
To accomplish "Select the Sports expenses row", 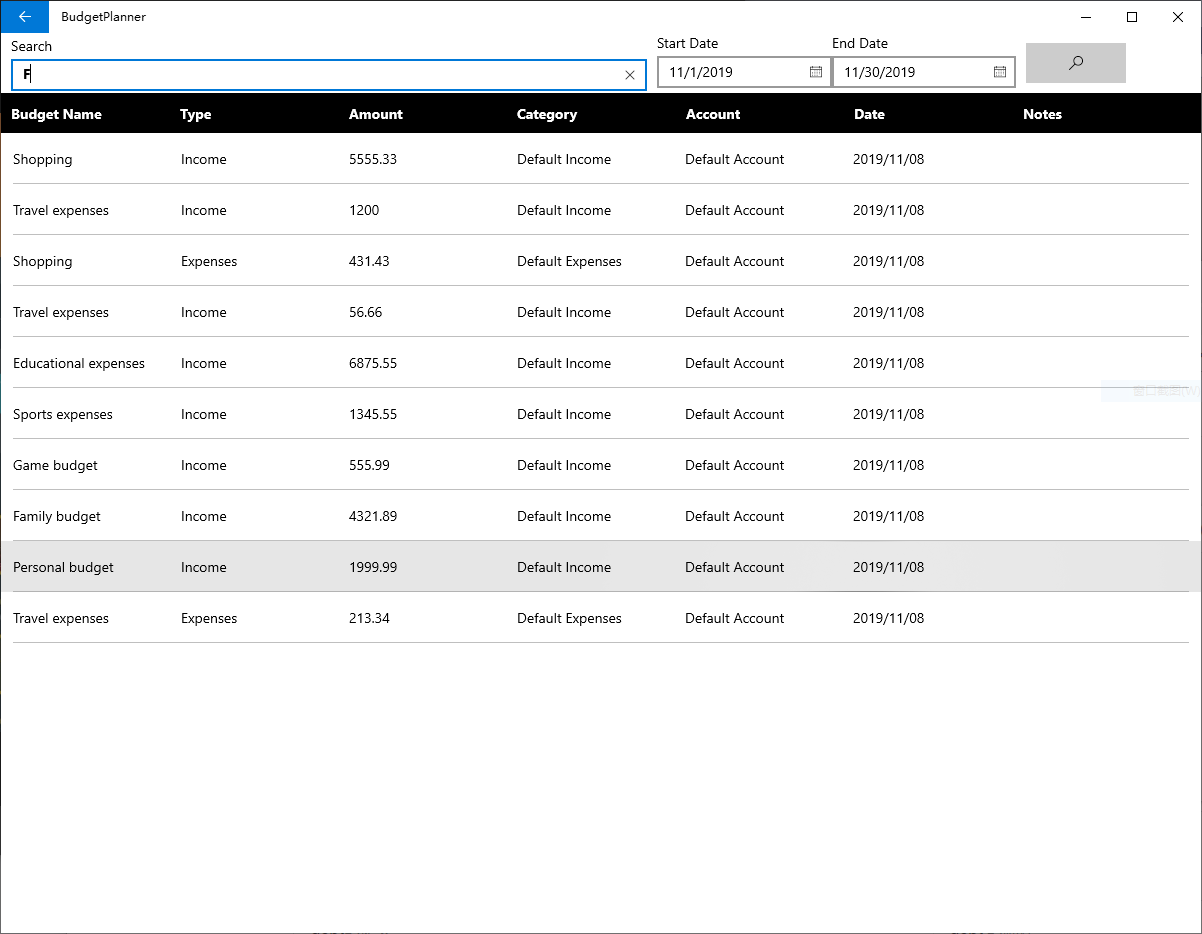I will click(x=601, y=414).
